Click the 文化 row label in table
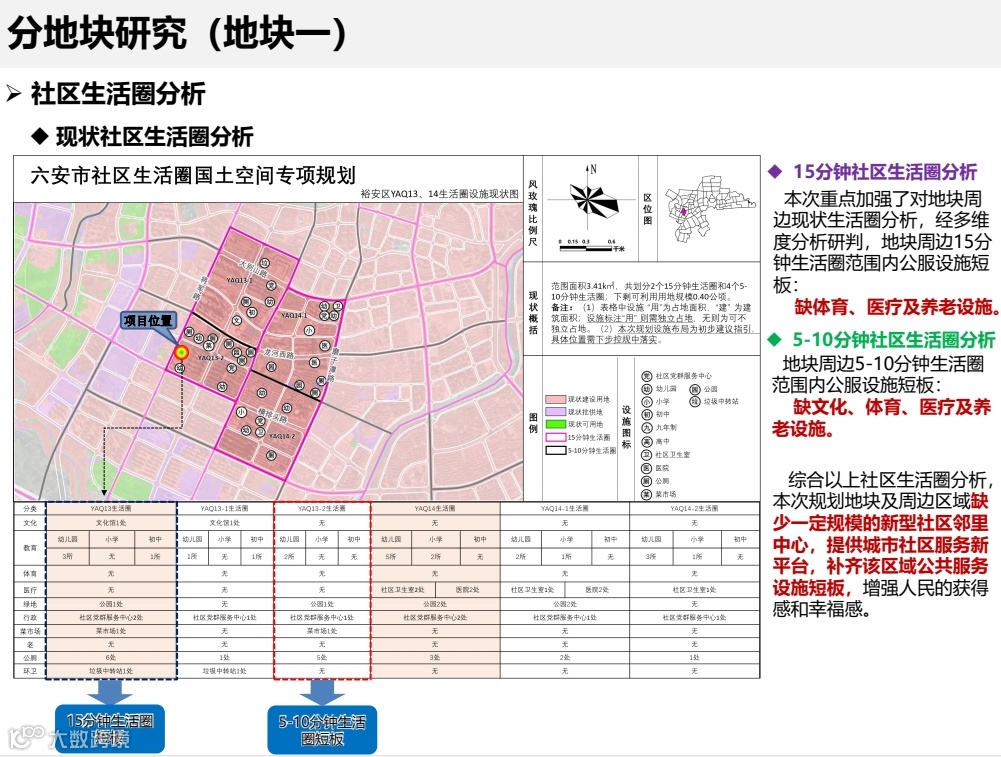The width and height of the screenshot is (1001, 757). click(x=30, y=523)
